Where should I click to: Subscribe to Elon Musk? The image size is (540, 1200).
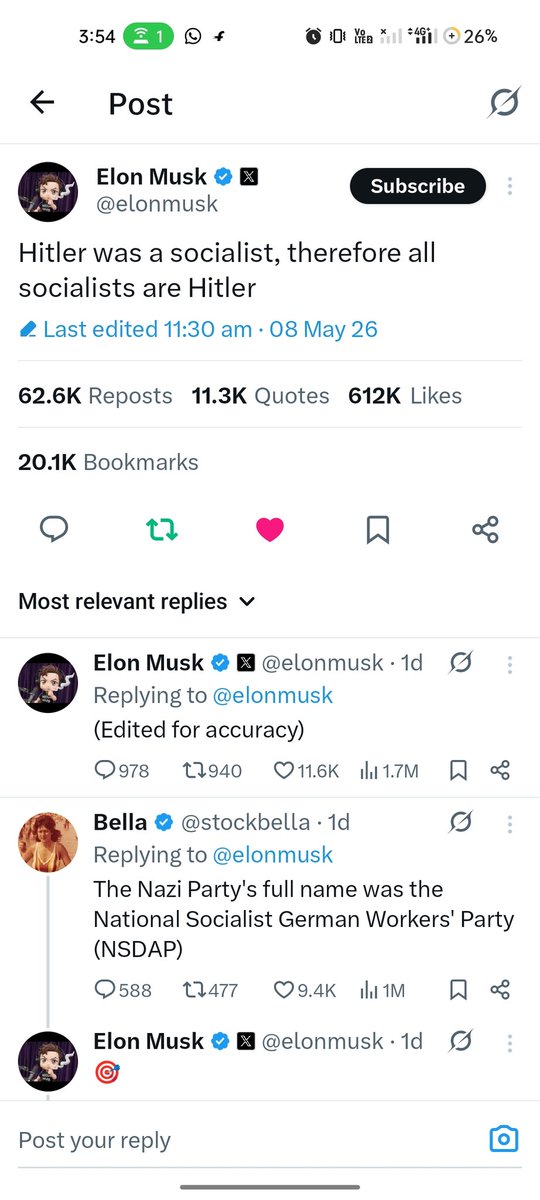pos(417,186)
